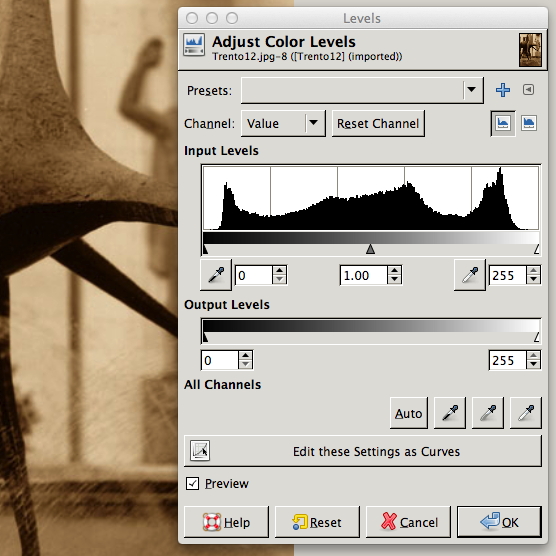Confirm the adjustment with OK
This screenshot has height=556, width=556.
499,522
